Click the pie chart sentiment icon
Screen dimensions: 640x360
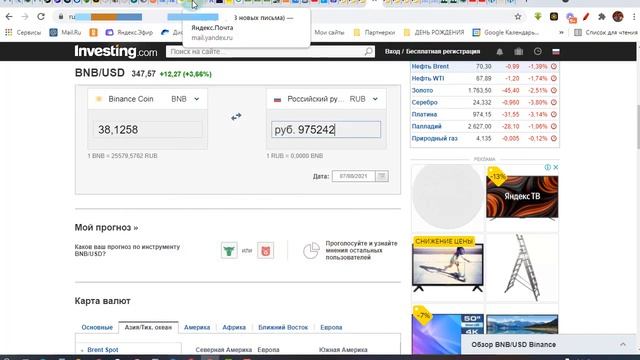pyautogui.click(x=311, y=250)
